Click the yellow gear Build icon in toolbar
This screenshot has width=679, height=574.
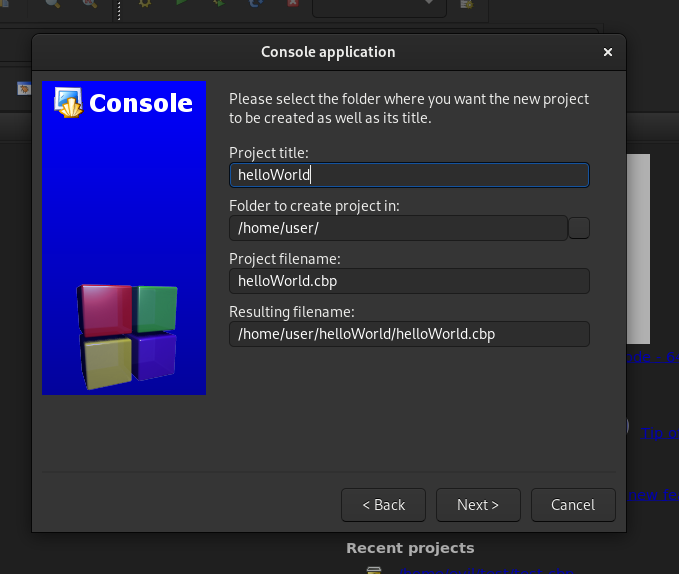(145, 5)
